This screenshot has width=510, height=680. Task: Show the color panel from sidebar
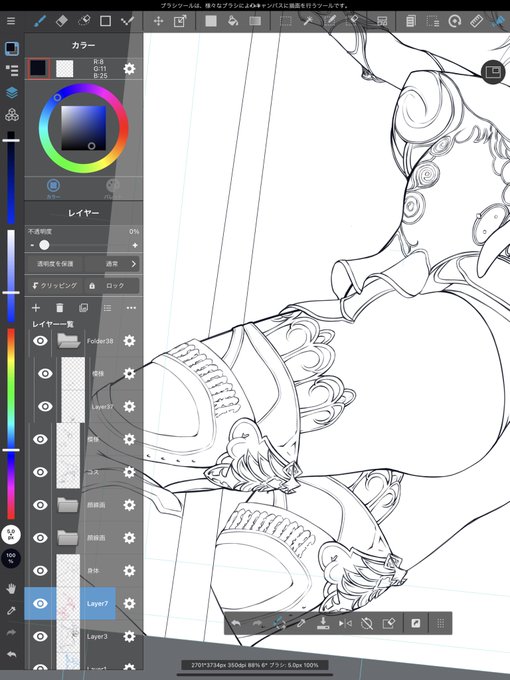tap(12, 48)
